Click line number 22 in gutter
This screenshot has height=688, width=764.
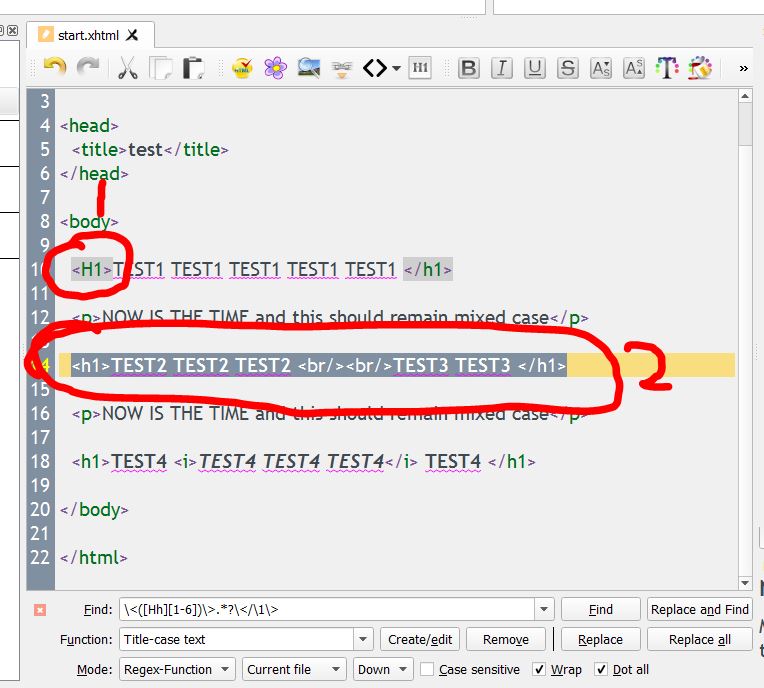pos(40,557)
